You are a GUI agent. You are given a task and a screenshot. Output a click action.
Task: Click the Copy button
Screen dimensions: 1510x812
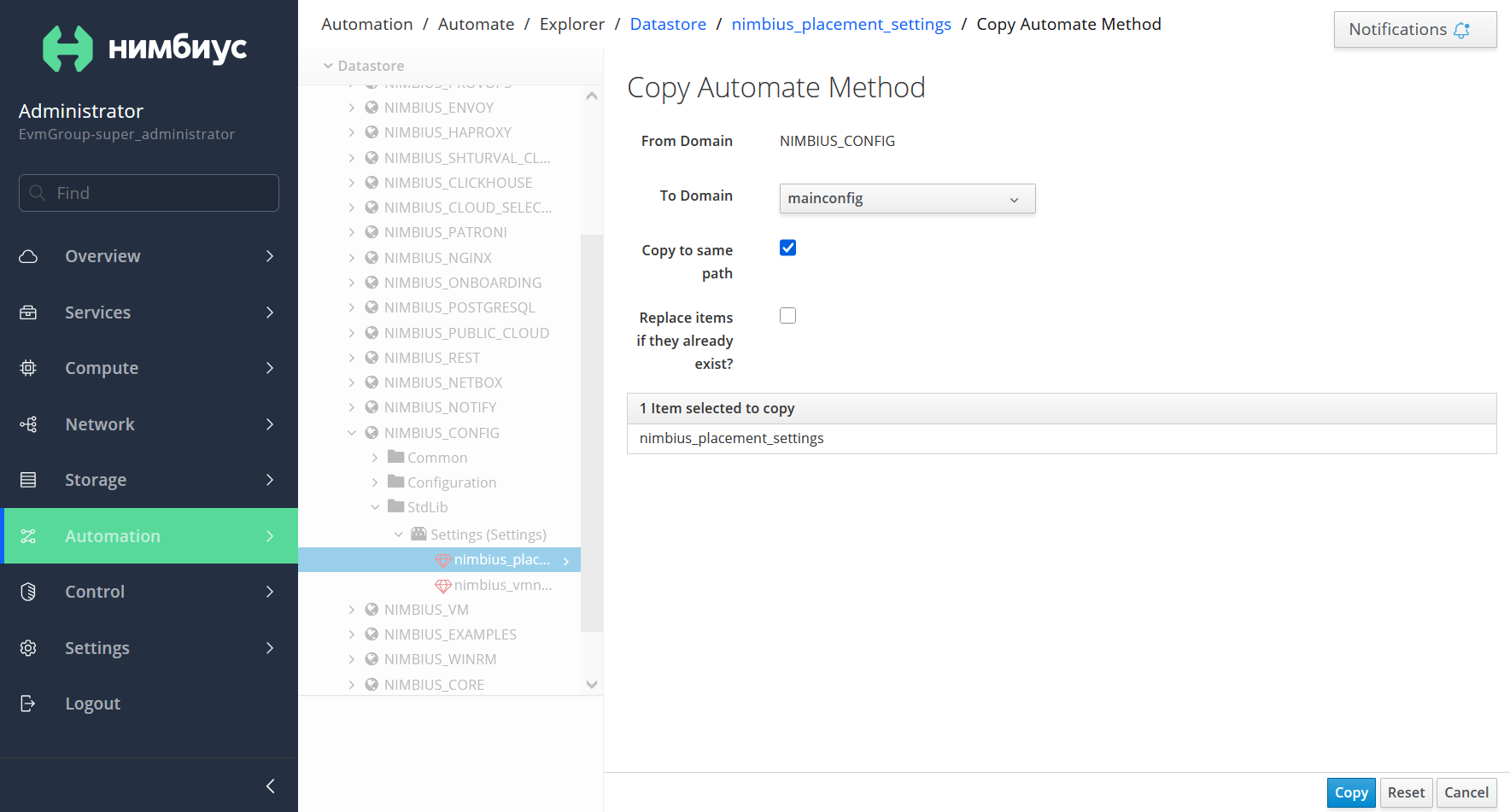pos(1351,792)
